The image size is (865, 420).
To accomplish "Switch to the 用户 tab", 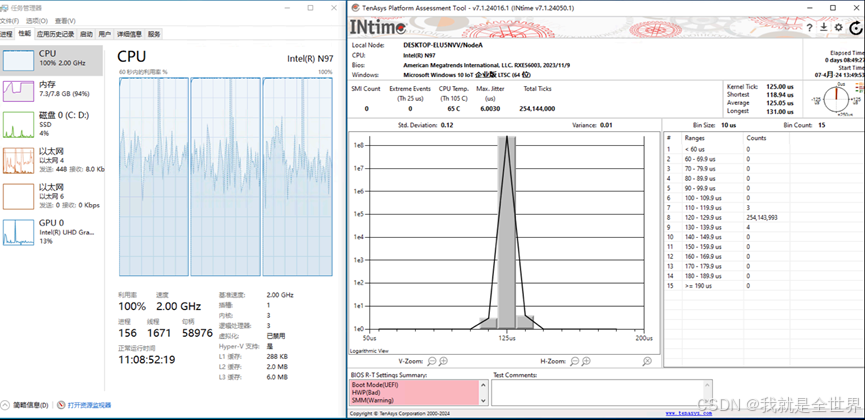I will point(105,34).
